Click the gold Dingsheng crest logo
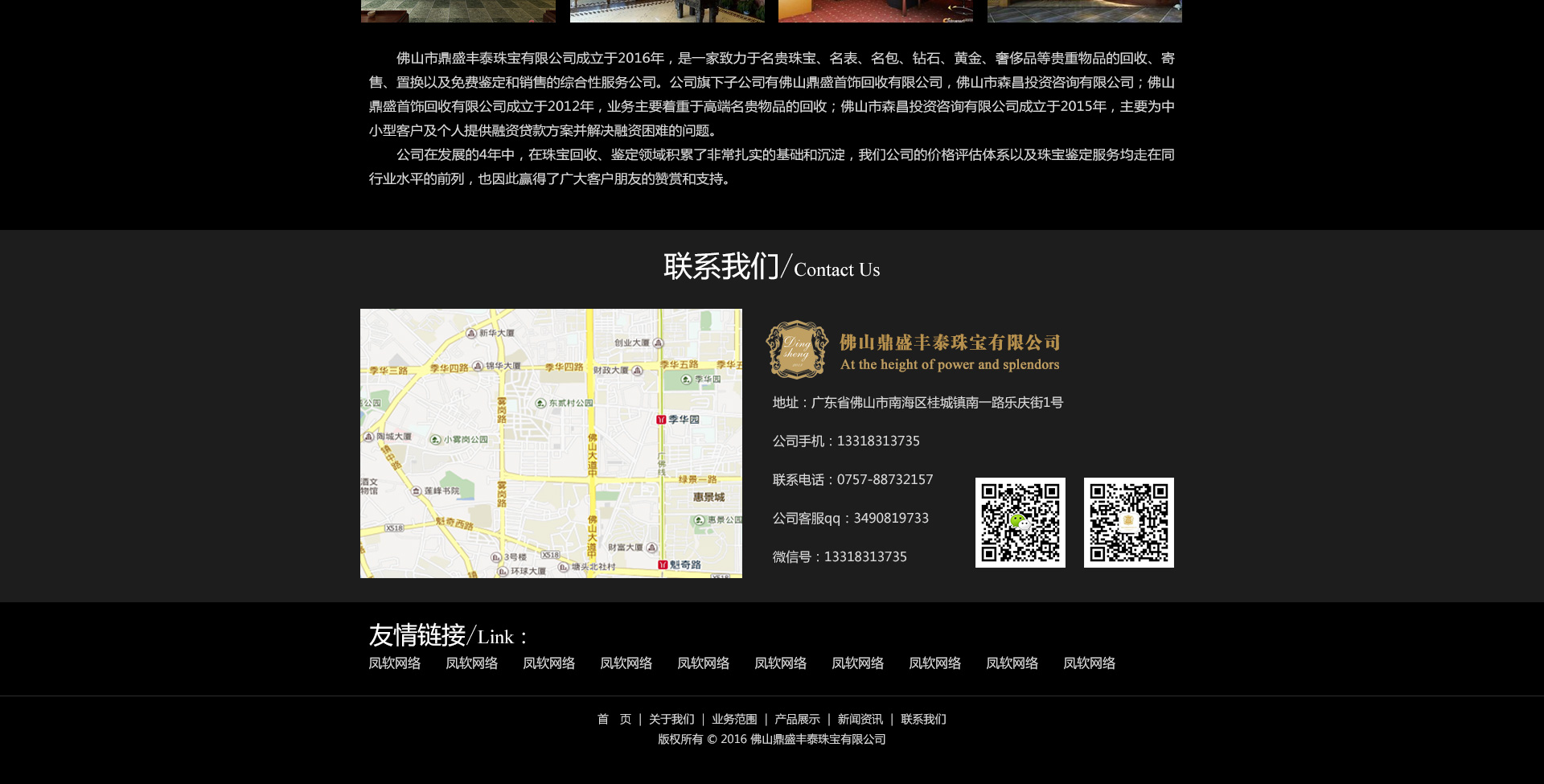1544x784 pixels. coord(796,350)
